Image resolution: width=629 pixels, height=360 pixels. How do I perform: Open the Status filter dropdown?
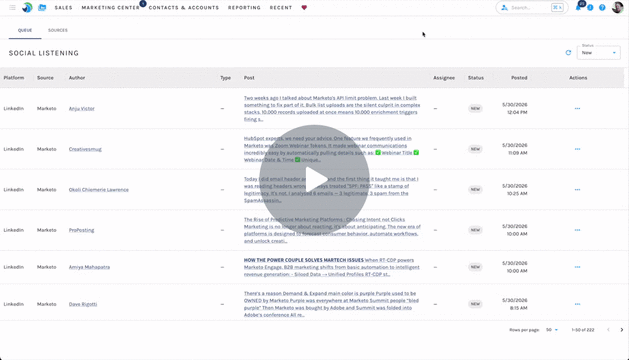tap(599, 53)
